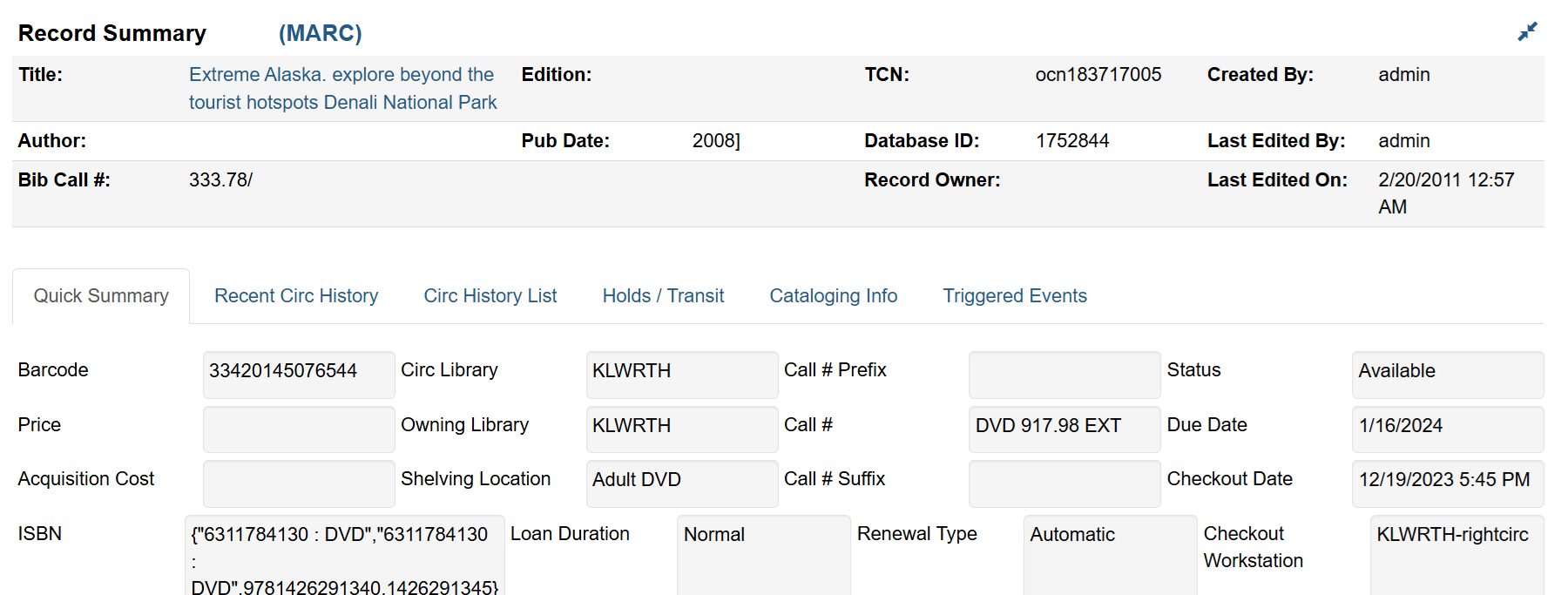Click the Status Available field
The height and width of the screenshot is (595, 1568).
click(x=1447, y=375)
